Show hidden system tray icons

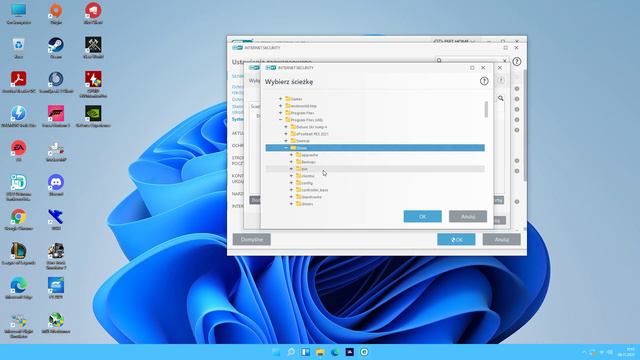584,352
